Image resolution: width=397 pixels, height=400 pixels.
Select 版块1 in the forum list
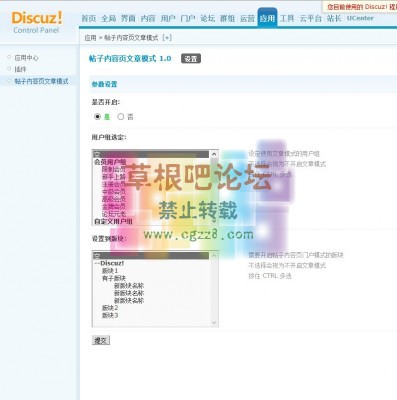click(x=110, y=271)
